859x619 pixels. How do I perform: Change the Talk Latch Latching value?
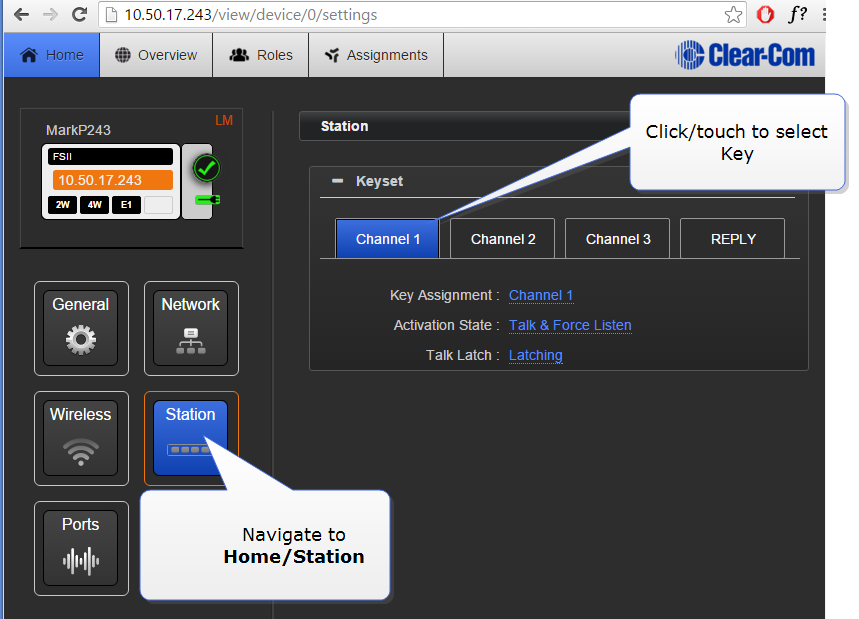pyautogui.click(x=535, y=355)
